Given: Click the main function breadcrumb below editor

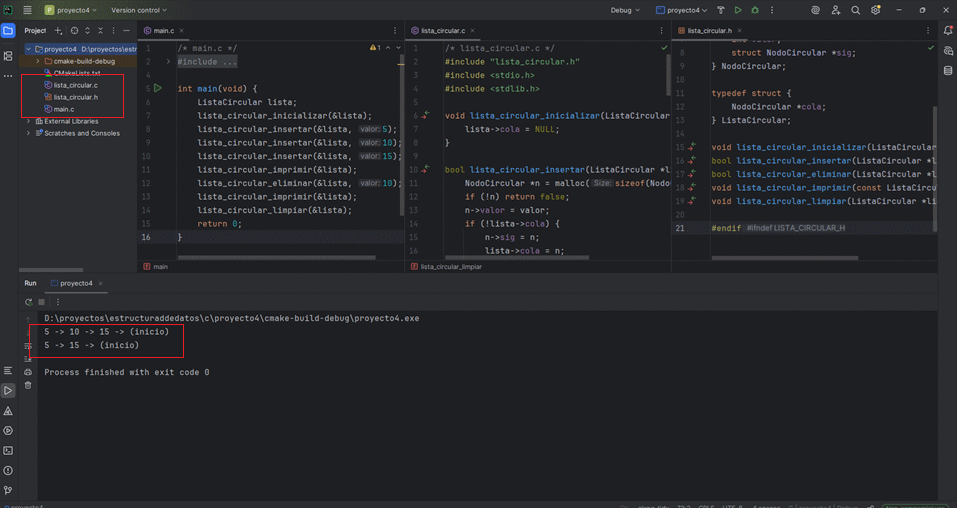Looking at the screenshot, I should (160, 267).
